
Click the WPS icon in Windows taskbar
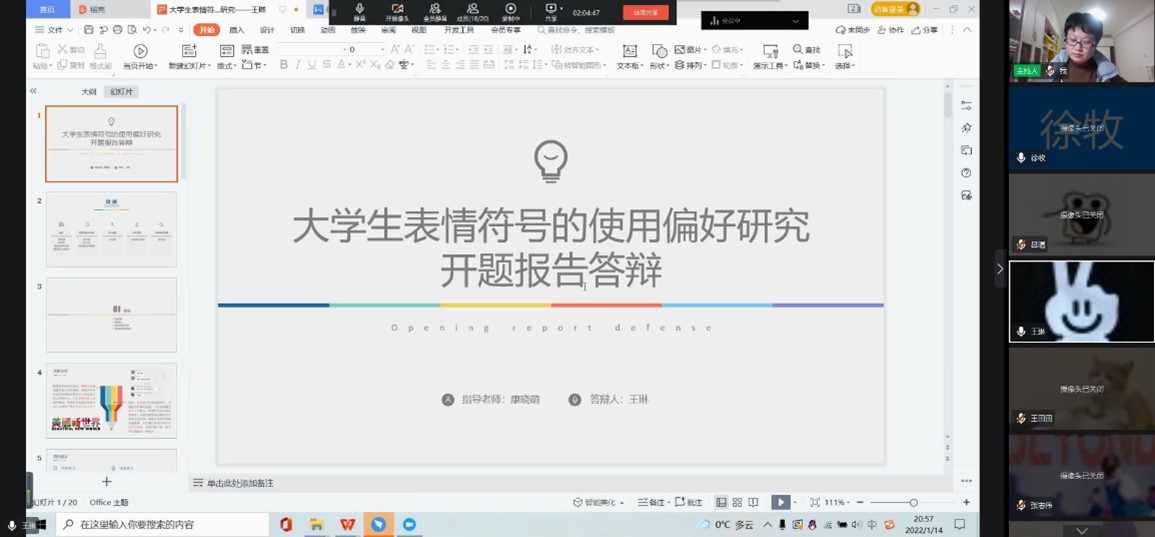point(347,524)
